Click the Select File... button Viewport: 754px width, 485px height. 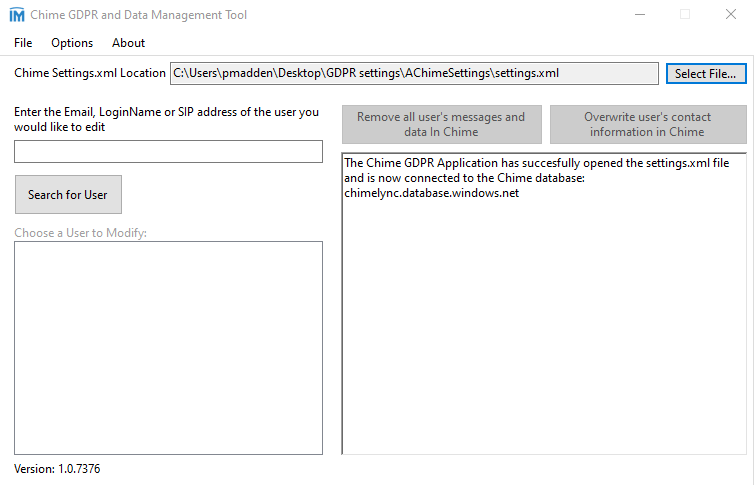705,74
